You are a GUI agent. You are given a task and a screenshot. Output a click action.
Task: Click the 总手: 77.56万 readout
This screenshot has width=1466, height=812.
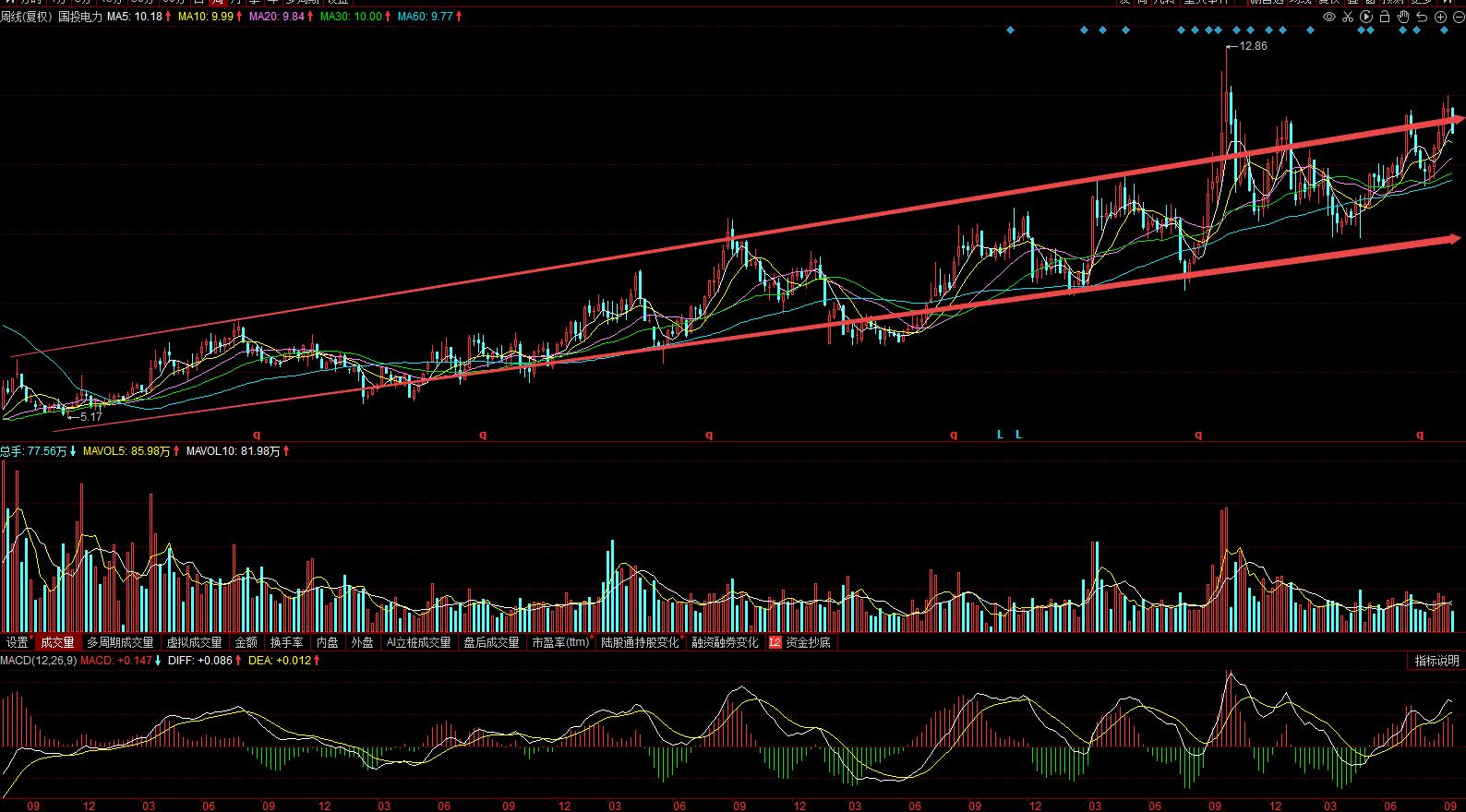[34, 451]
